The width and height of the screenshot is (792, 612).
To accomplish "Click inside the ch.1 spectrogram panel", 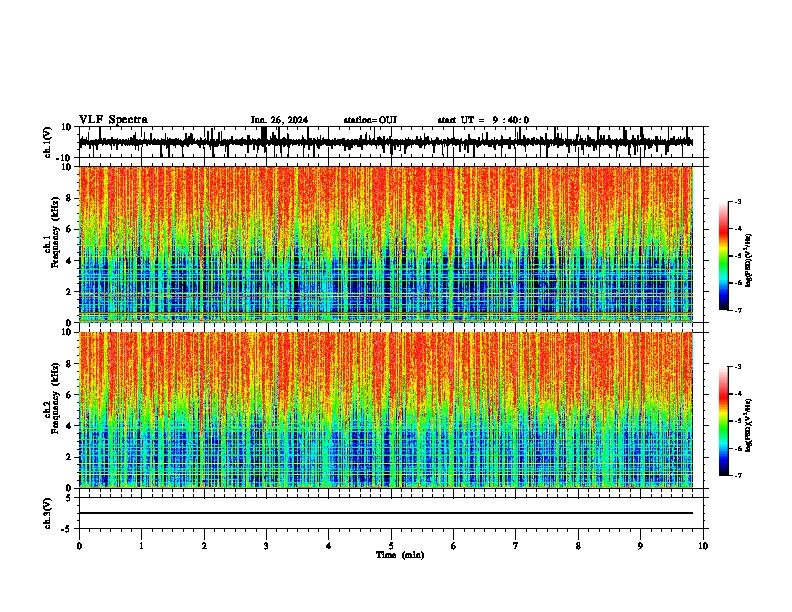I will point(386,244).
